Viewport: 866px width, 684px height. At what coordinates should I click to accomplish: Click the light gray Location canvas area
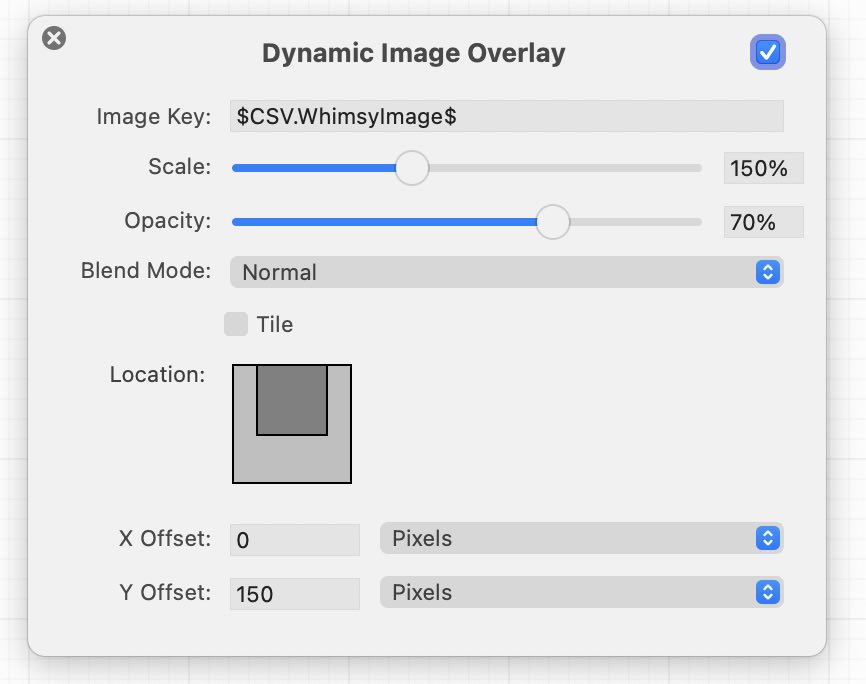click(292, 460)
